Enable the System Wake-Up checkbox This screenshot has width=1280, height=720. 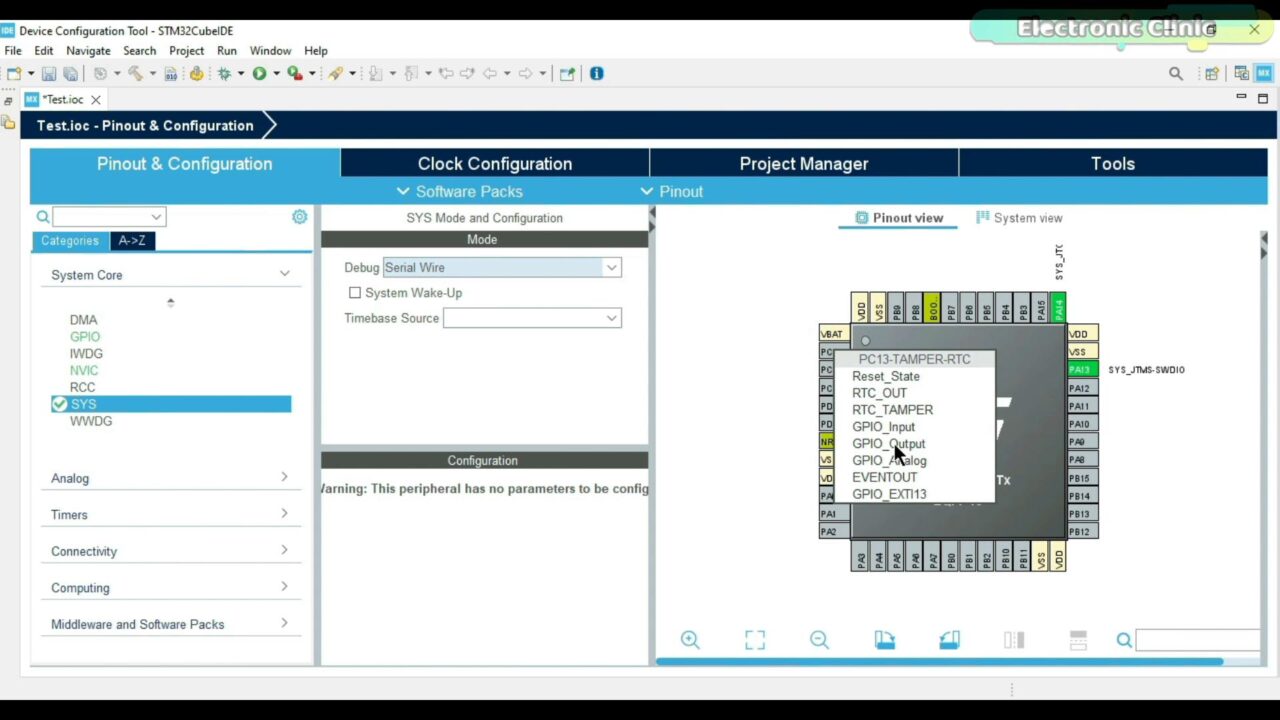(355, 293)
